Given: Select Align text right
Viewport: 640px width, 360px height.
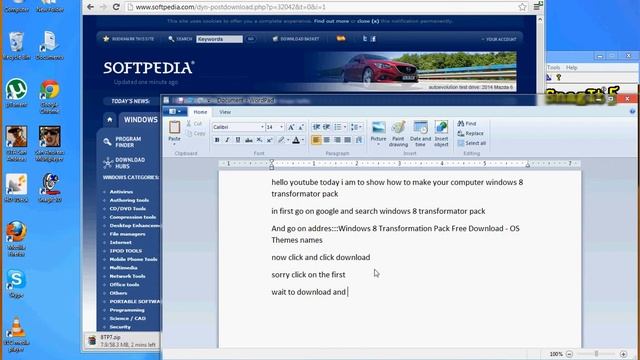Looking at the screenshot, I should tap(337, 140).
